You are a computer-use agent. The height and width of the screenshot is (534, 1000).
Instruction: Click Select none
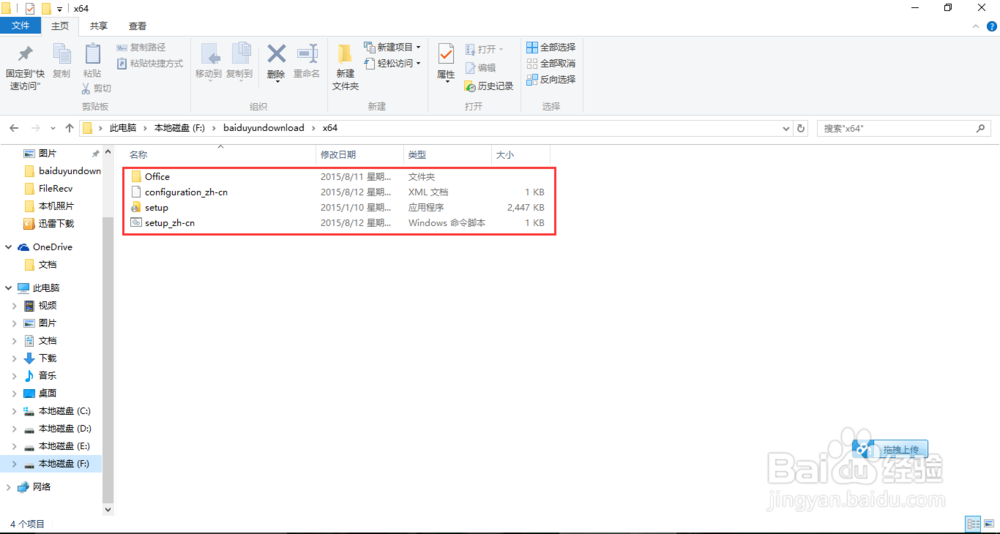pyautogui.click(x=550, y=63)
